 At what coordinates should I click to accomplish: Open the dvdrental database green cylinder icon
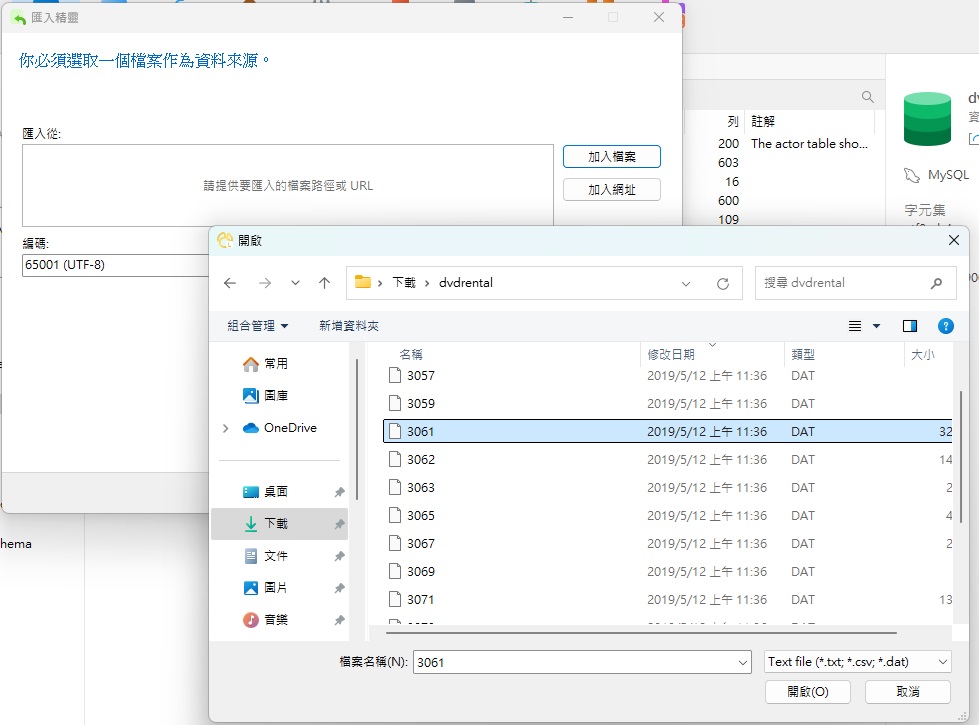tap(926, 117)
